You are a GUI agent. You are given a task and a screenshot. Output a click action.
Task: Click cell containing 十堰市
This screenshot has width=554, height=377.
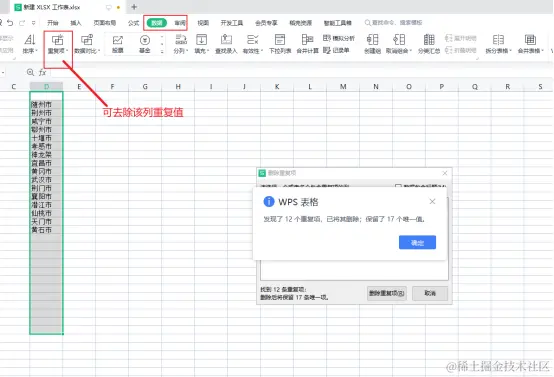46,138
